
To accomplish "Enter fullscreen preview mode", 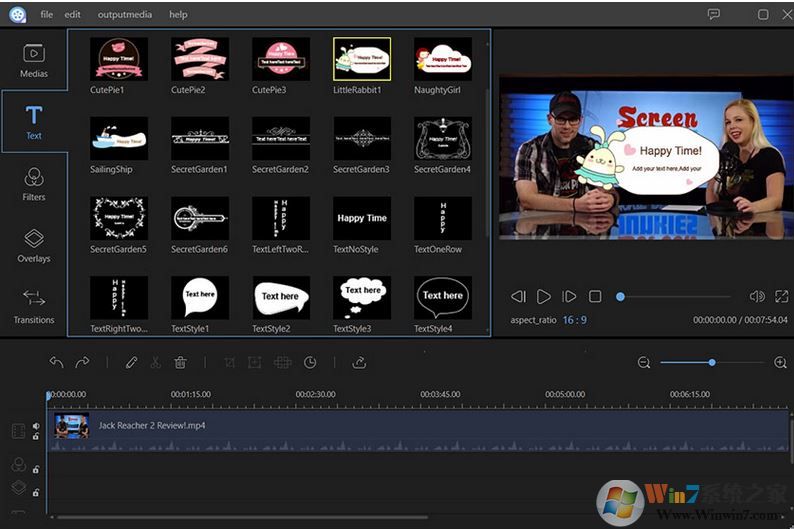I will click(782, 296).
